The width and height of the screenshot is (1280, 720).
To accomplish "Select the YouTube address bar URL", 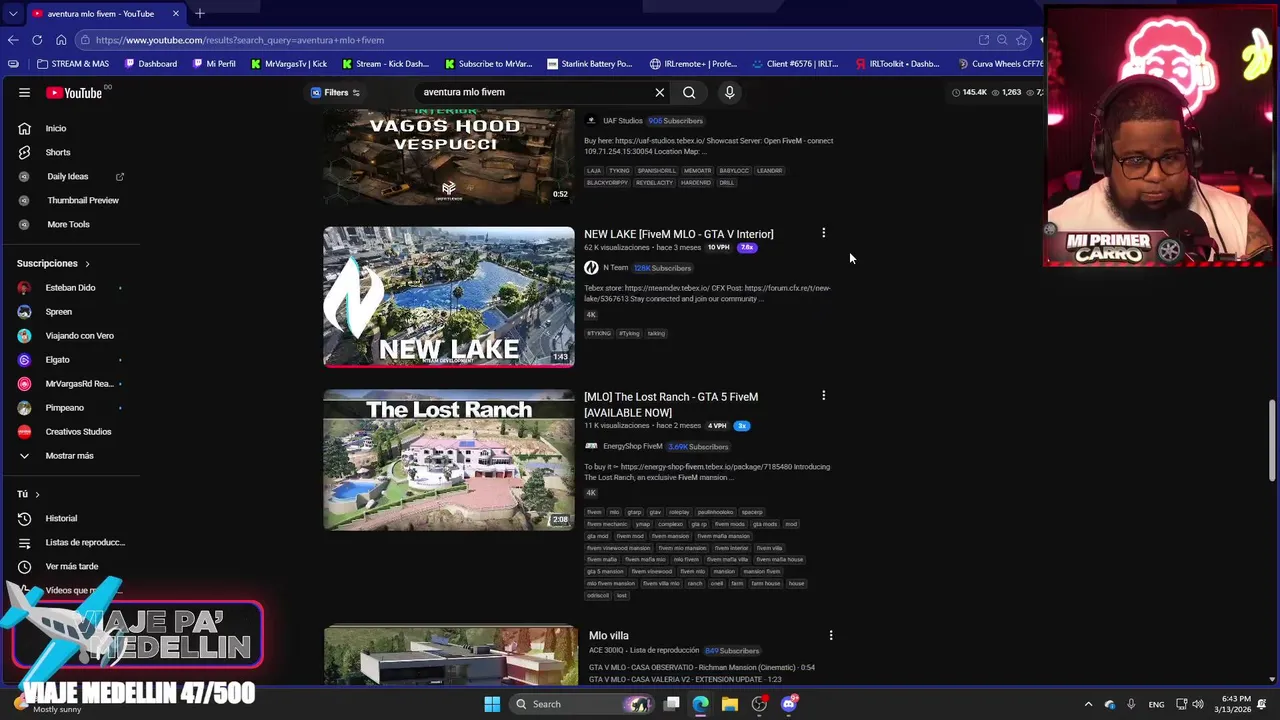I will pos(240,40).
